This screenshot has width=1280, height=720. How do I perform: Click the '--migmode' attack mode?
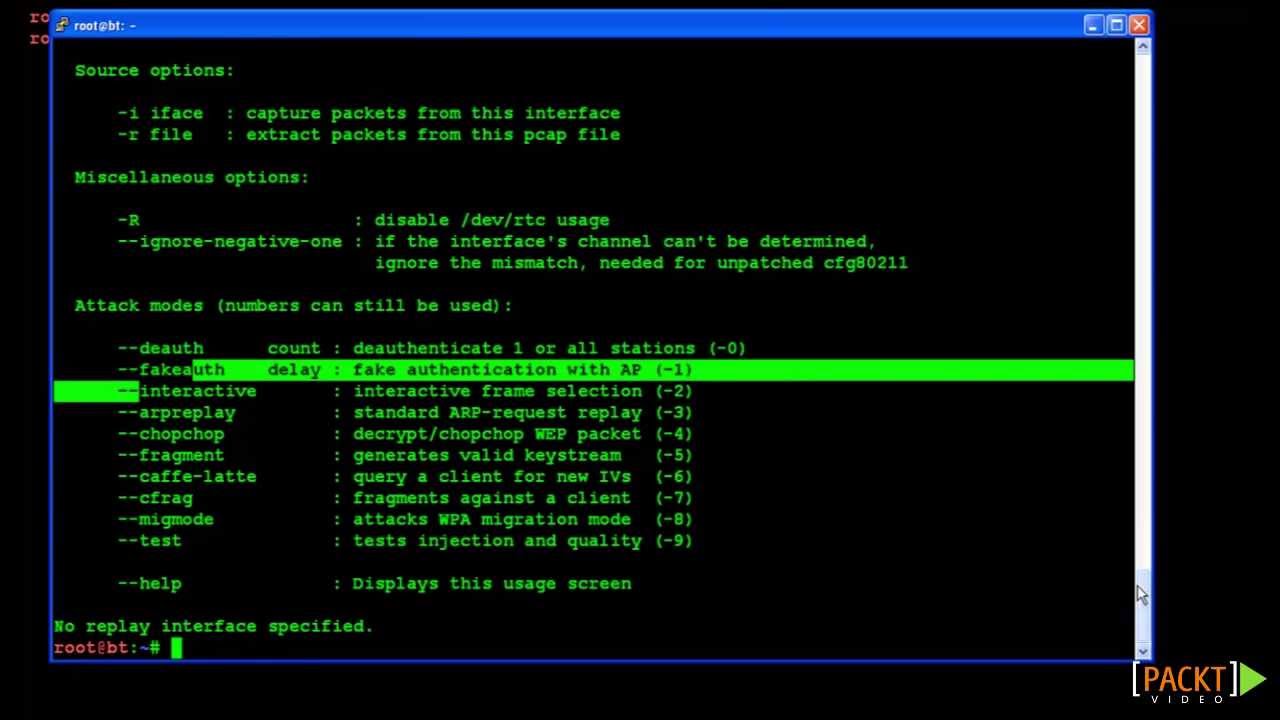tap(165, 520)
